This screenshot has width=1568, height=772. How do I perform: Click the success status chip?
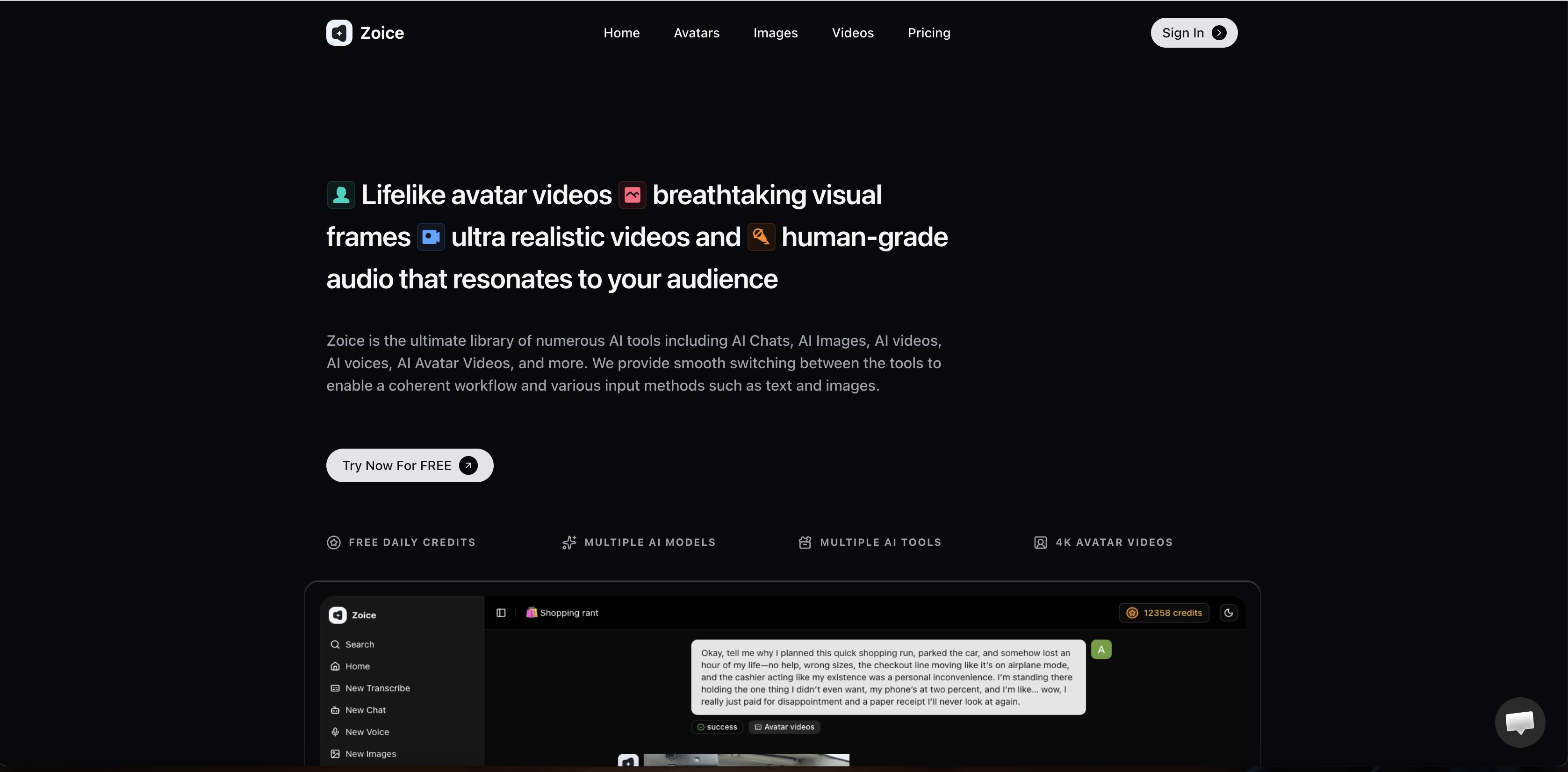716,727
